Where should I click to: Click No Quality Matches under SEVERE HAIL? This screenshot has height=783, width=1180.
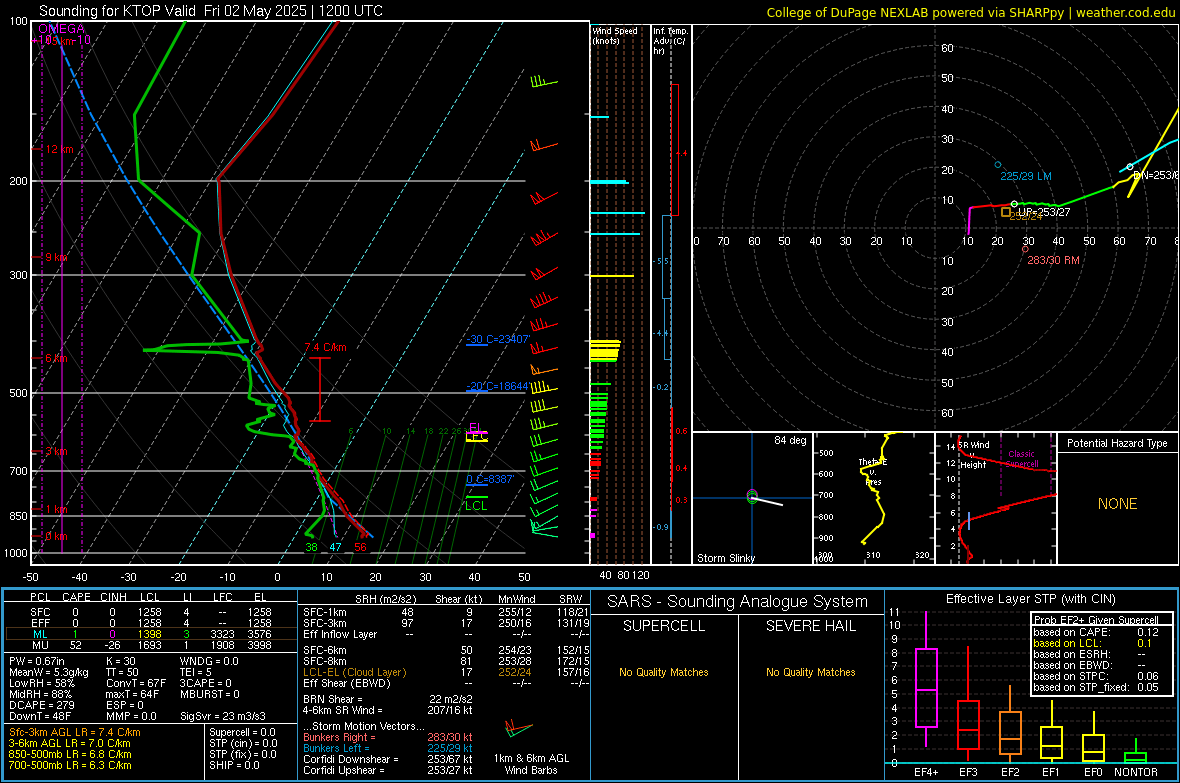coord(810,672)
